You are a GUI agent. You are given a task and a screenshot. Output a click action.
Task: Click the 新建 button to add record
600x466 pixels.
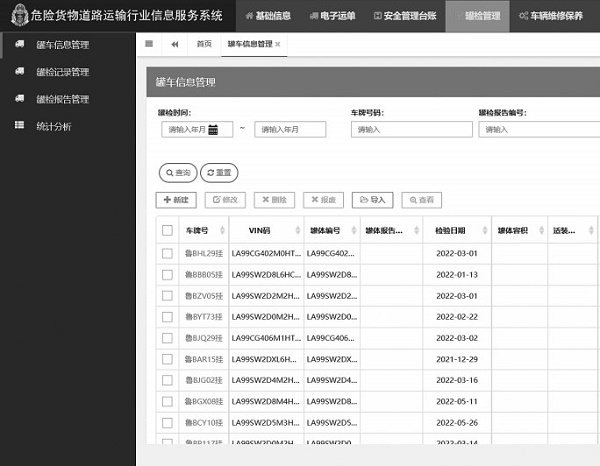coord(176,200)
